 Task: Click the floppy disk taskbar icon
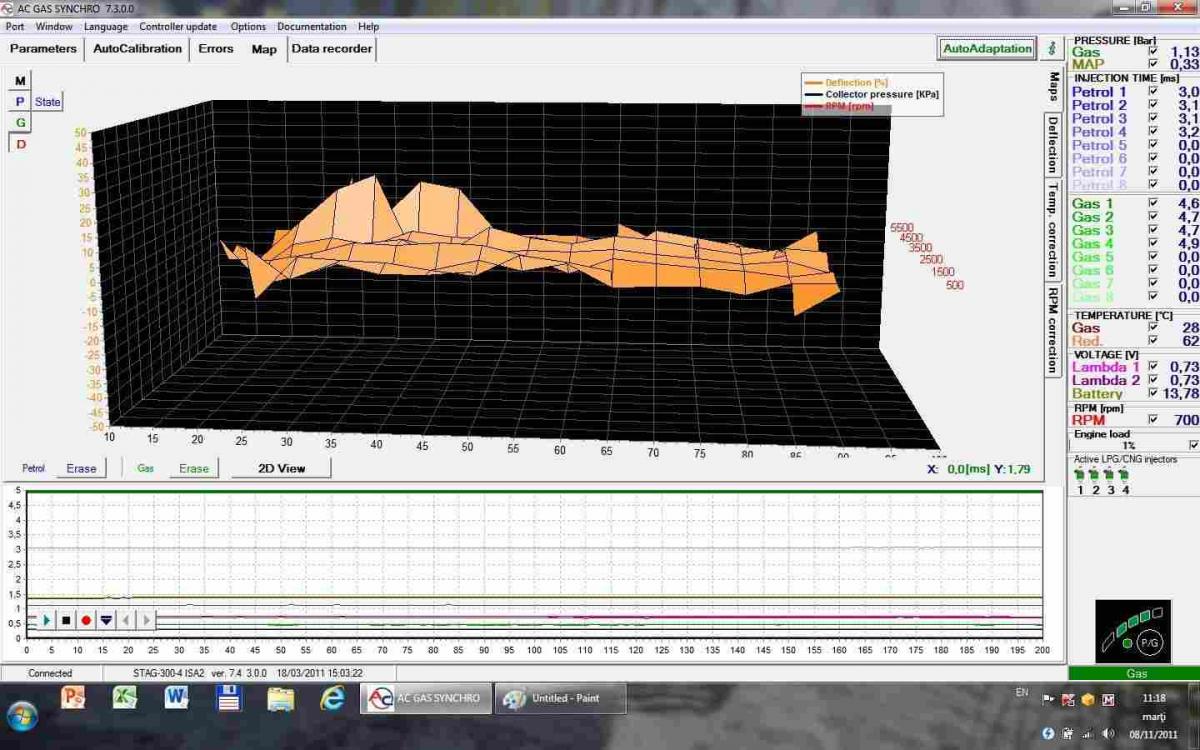coord(229,697)
